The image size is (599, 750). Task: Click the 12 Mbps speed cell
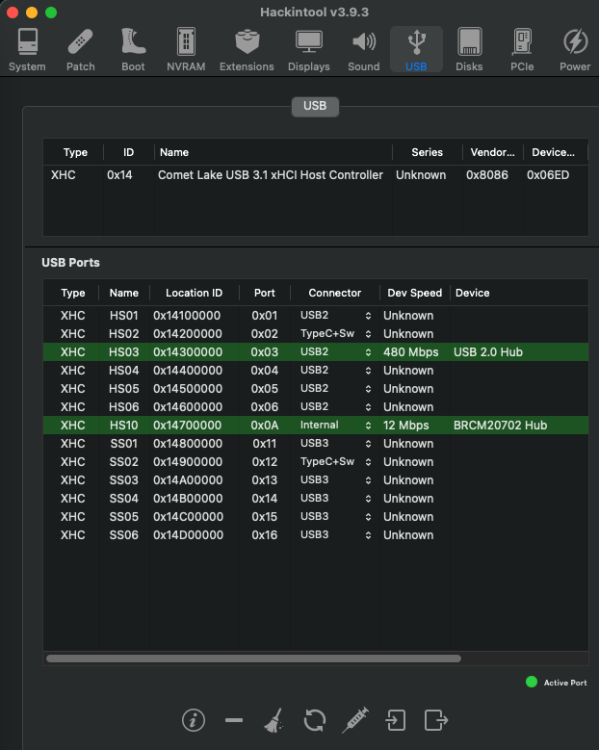click(x=406, y=425)
